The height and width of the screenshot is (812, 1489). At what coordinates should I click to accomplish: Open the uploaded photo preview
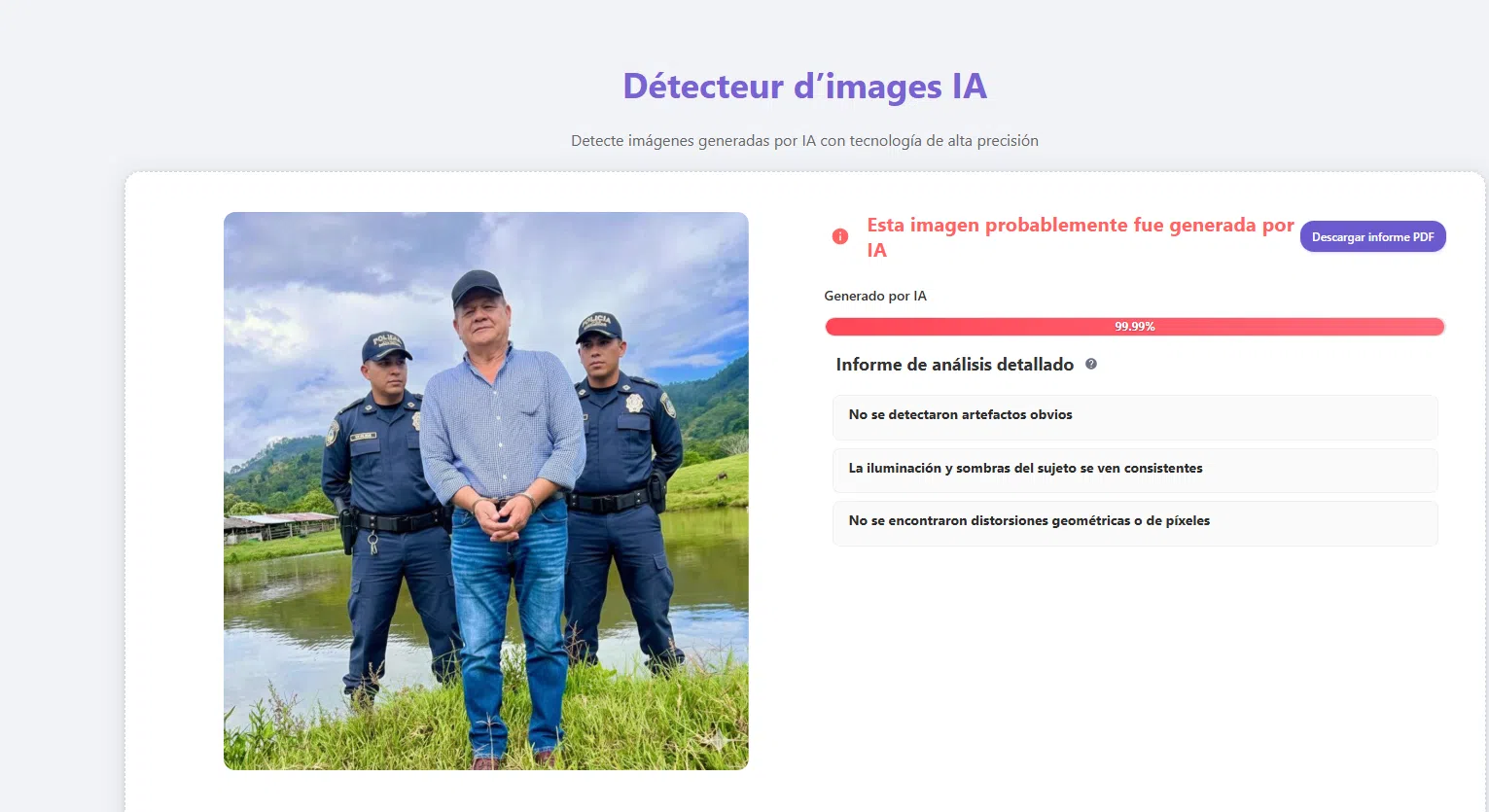point(485,490)
